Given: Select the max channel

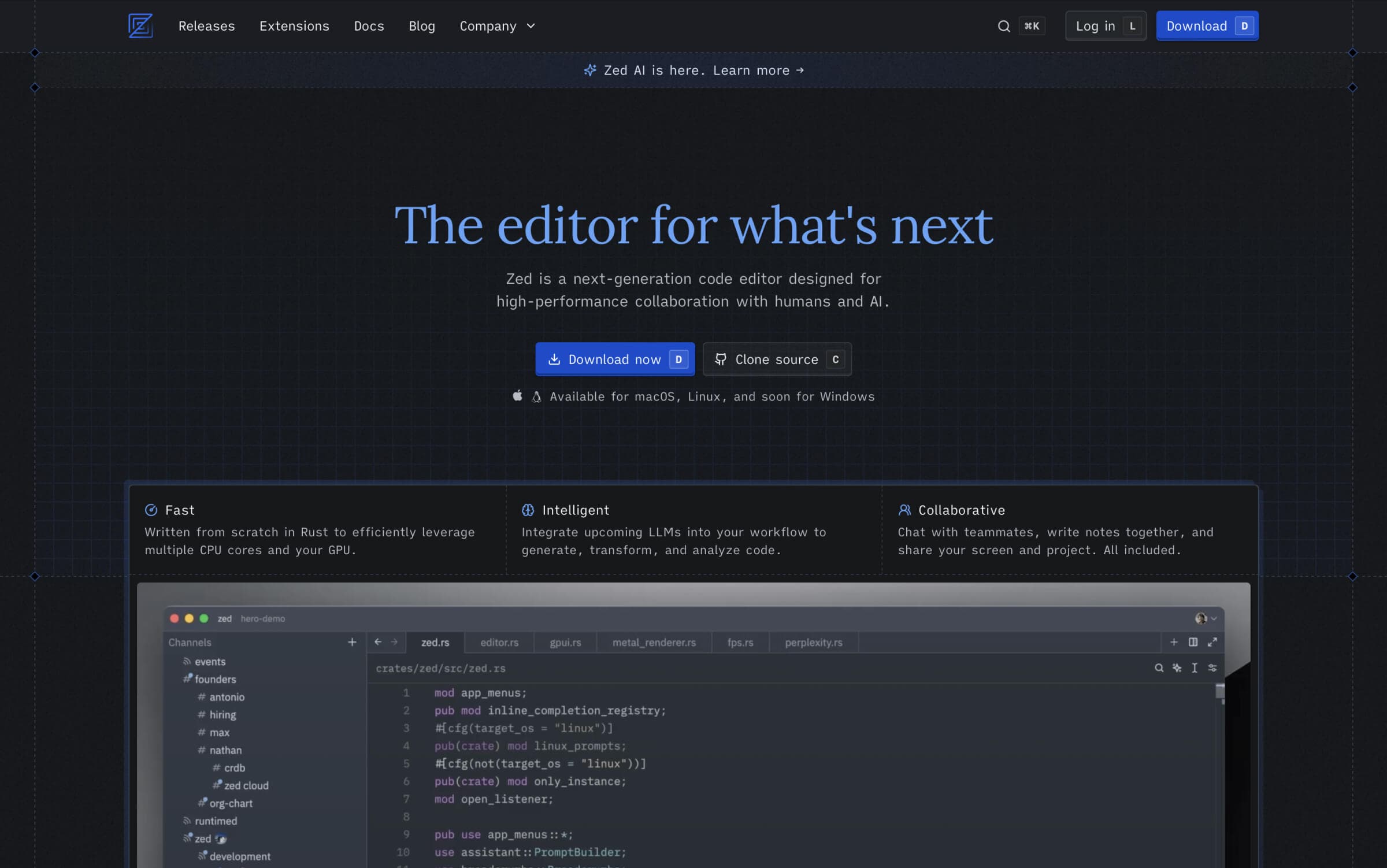Looking at the screenshot, I should click(x=219, y=732).
